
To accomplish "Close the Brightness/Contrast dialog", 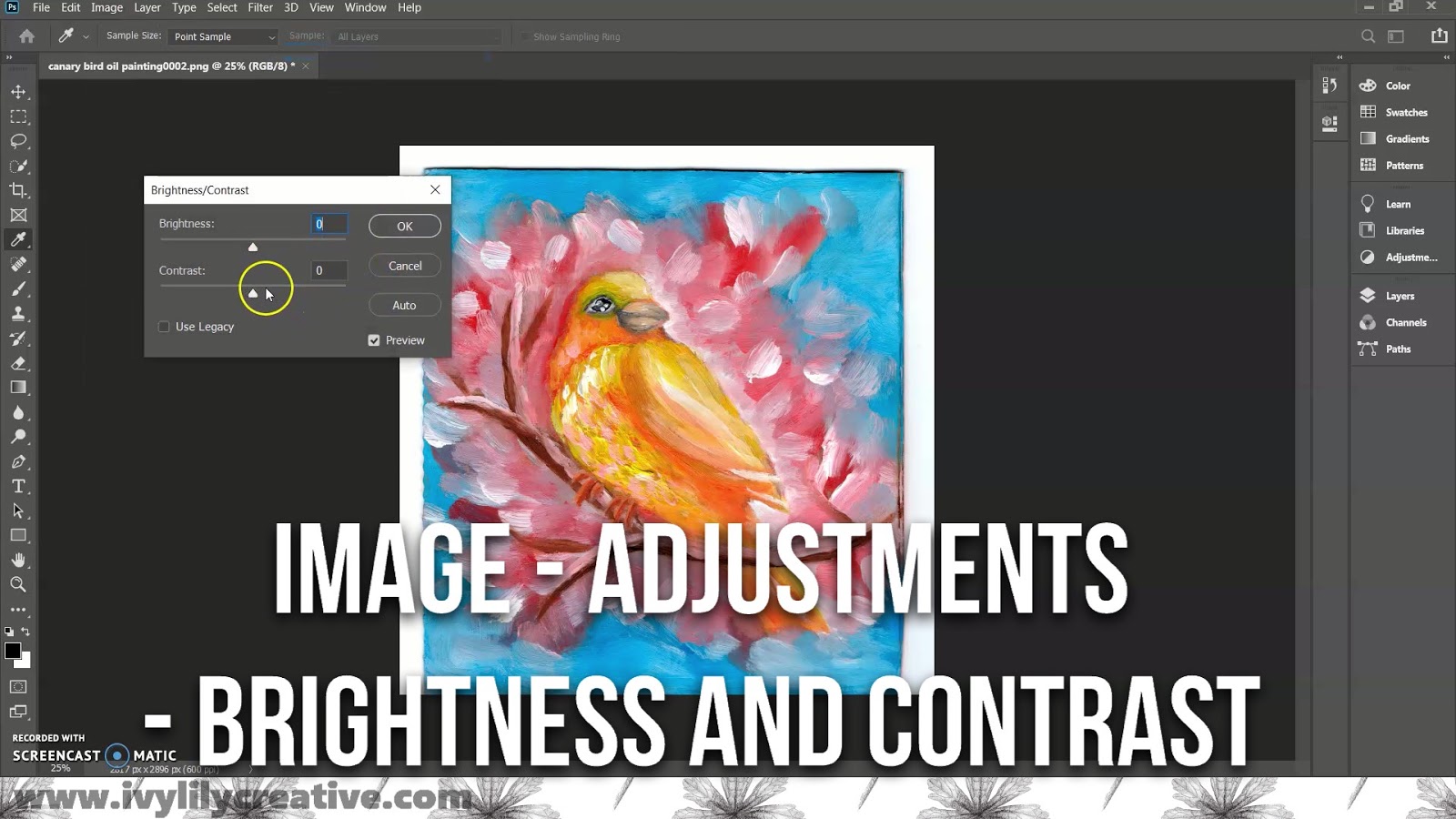I will (435, 189).
